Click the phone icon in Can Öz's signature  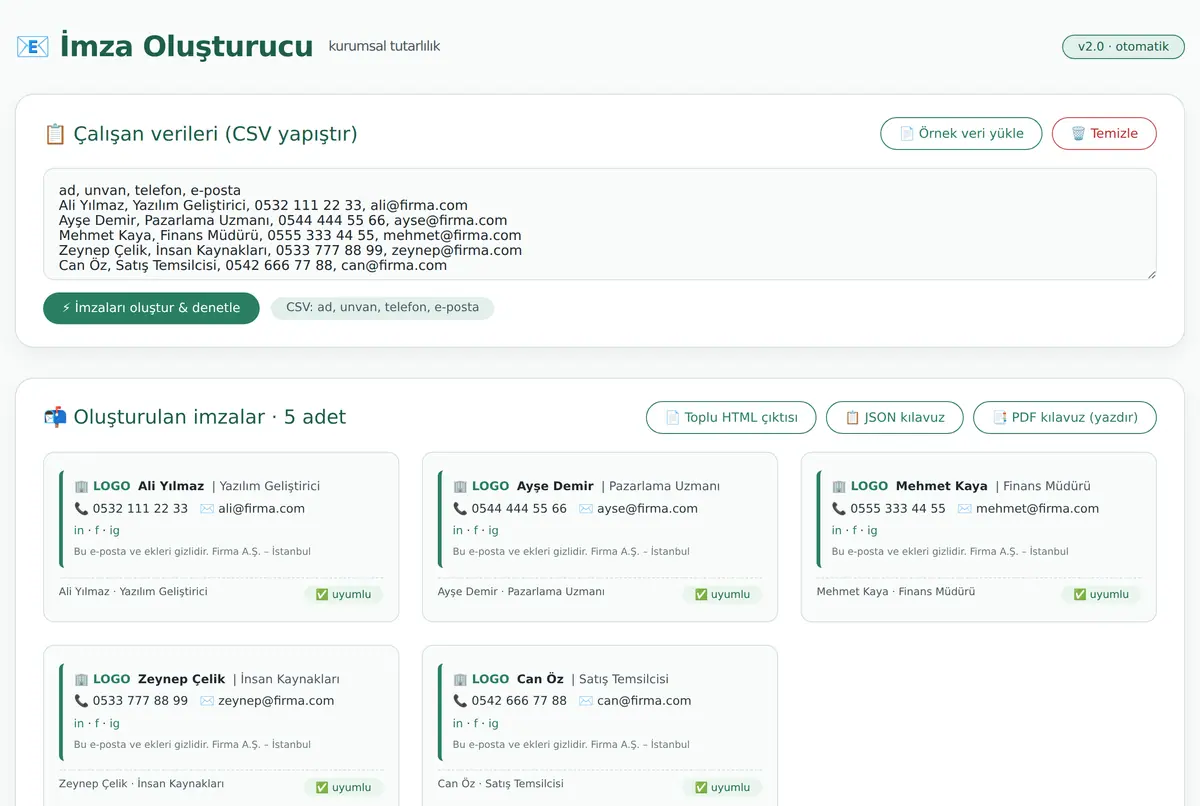[460, 701]
